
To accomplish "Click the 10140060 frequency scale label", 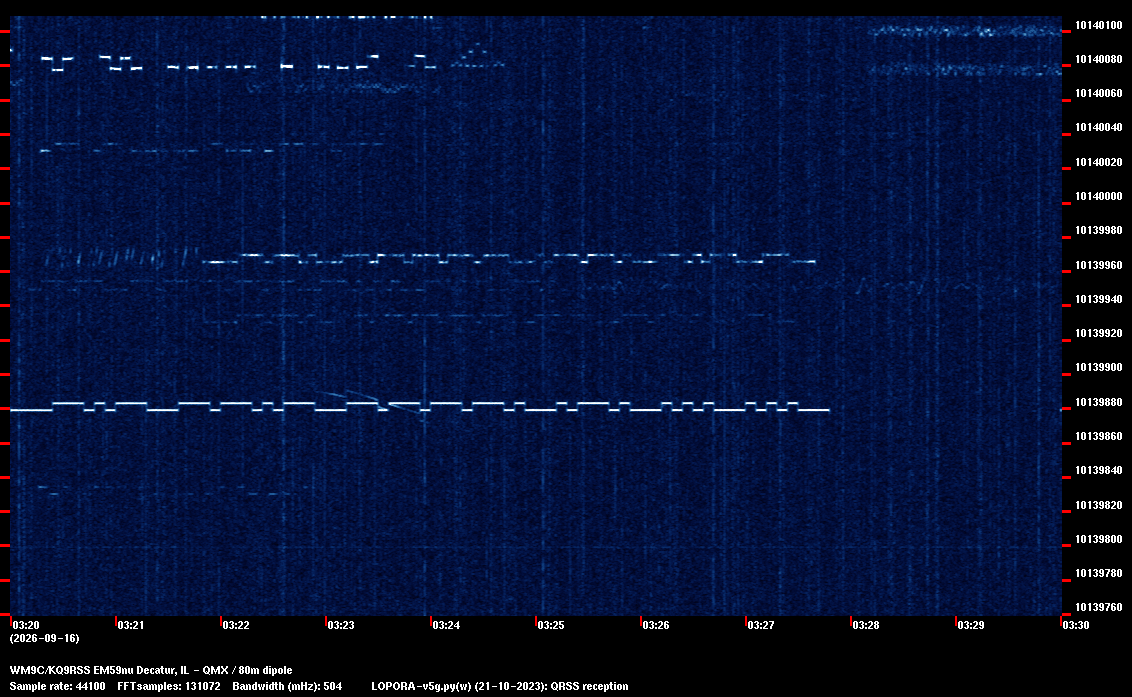I will click(x=1099, y=94).
